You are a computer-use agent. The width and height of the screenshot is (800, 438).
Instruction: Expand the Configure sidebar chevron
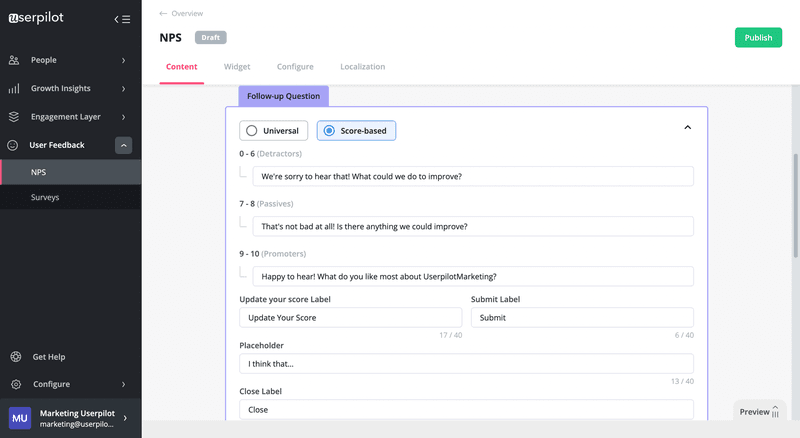pyautogui.click(x=123, y=384)
